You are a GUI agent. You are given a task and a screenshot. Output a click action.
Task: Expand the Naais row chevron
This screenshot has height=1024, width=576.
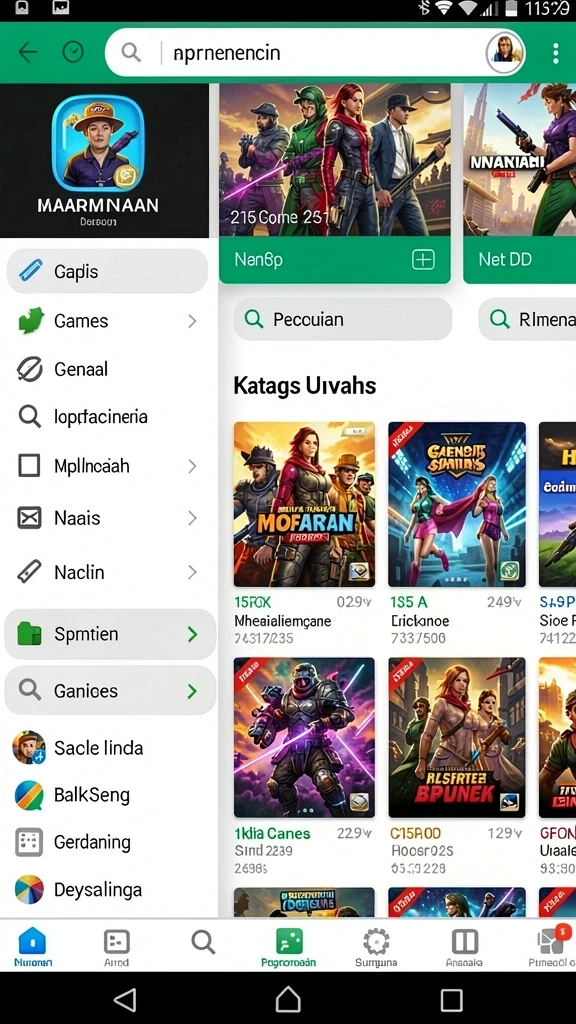pyautogui.click(x=192, y=518)
